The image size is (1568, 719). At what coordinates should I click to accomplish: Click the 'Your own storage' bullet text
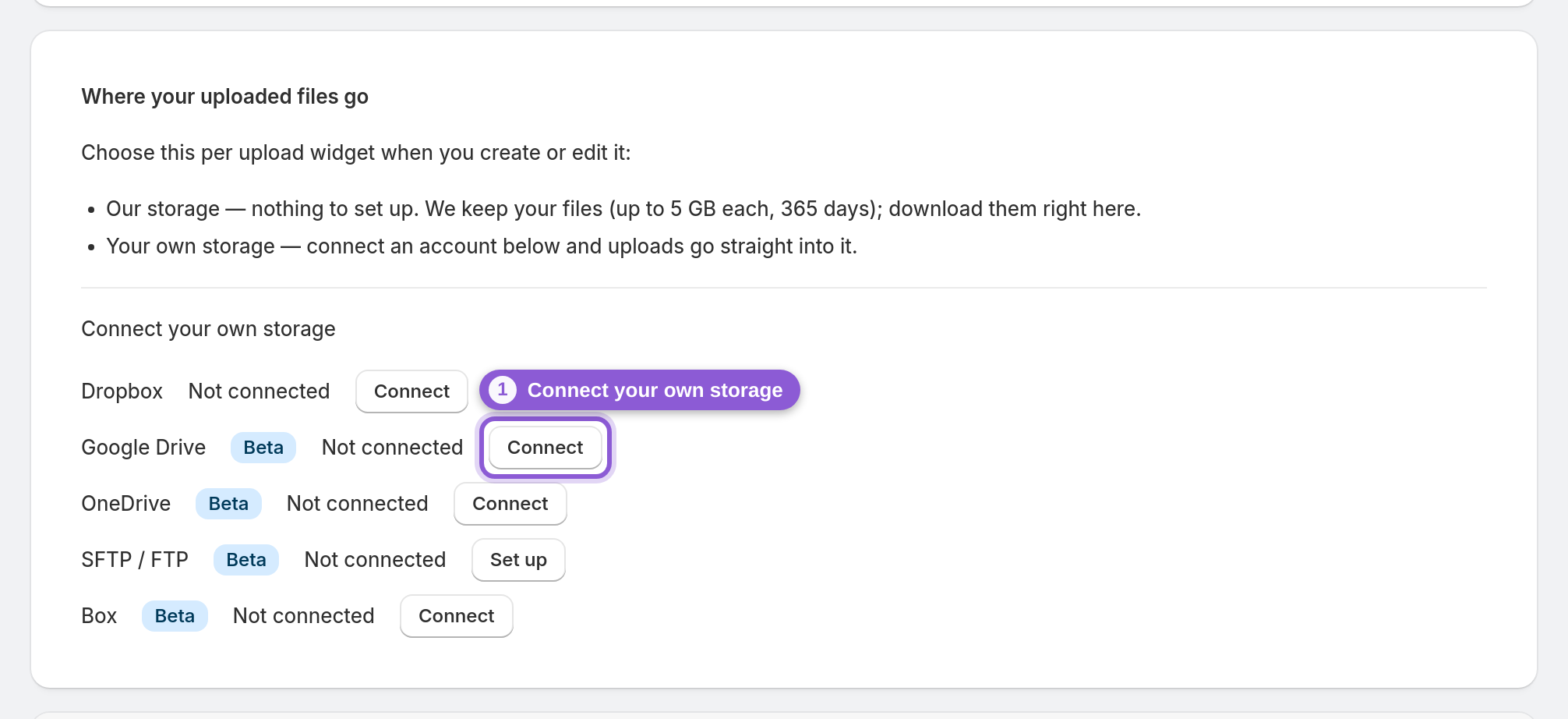tap(482, 246)
